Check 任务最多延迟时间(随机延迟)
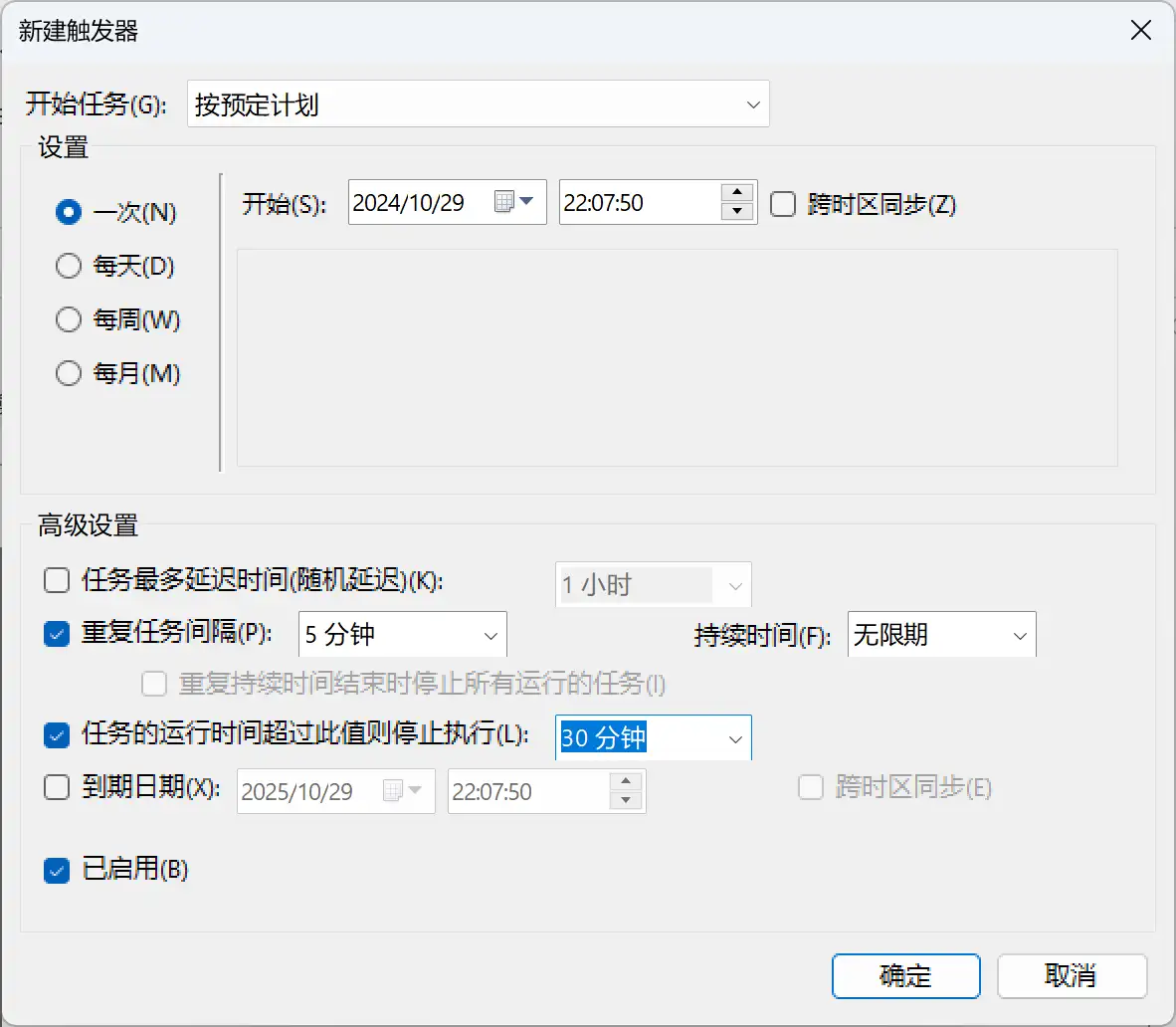This screenshot has height=1027, width=1176. pos(56,580)
